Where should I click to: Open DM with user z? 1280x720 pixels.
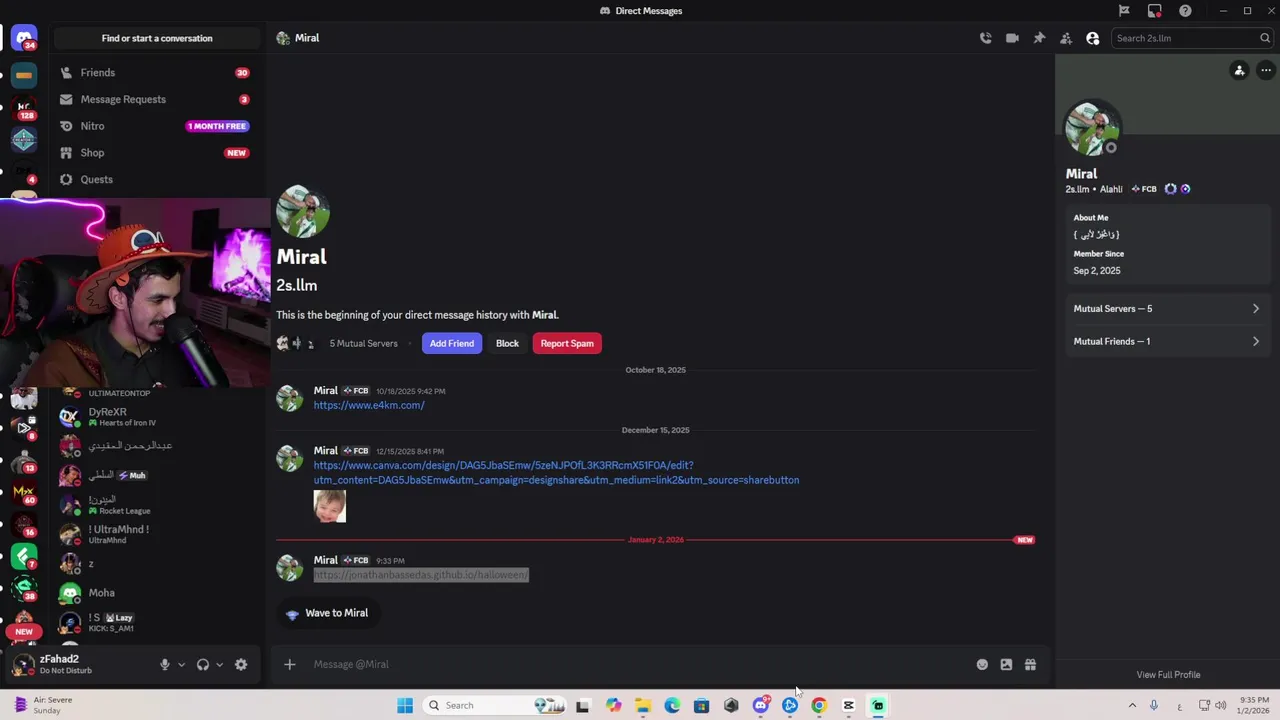point(156,564)
